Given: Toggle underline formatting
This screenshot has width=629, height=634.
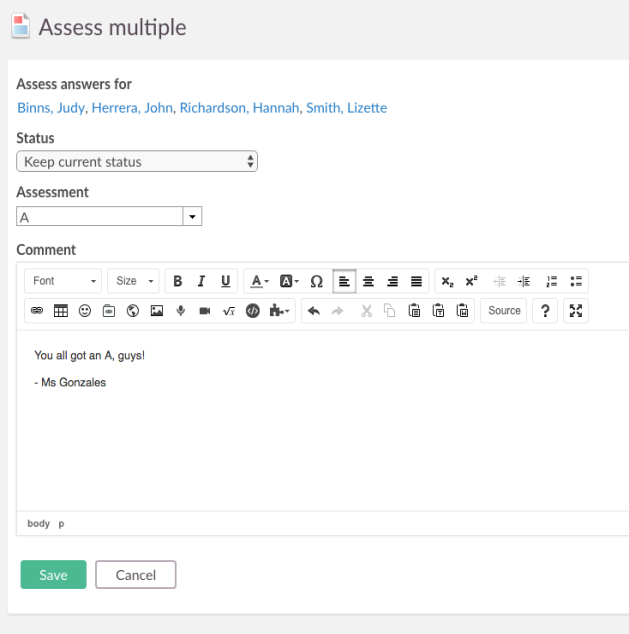Looking at the screenshot, I should coord(225,282).
